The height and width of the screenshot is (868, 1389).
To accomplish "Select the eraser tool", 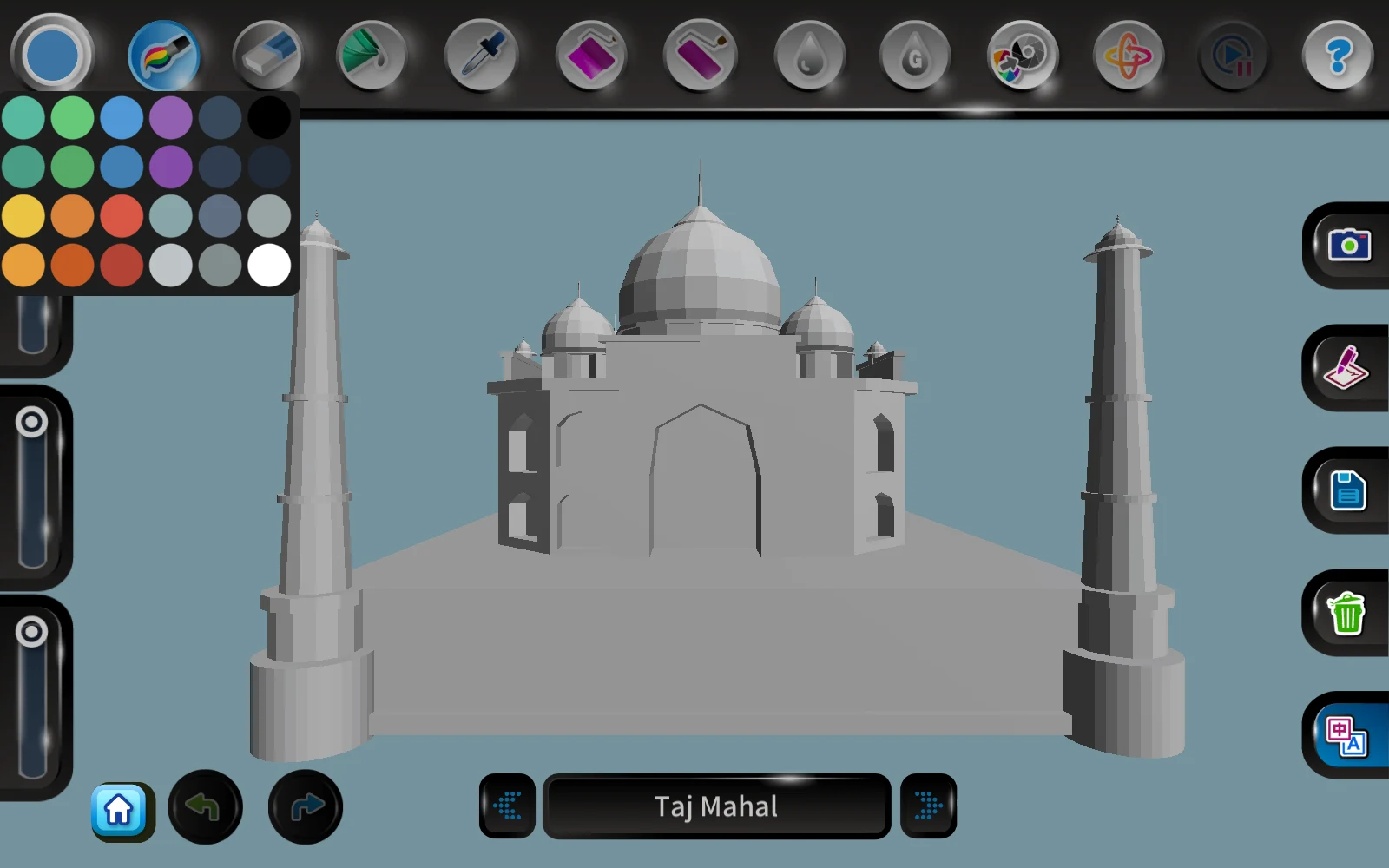I will click(x=268, y=56).
